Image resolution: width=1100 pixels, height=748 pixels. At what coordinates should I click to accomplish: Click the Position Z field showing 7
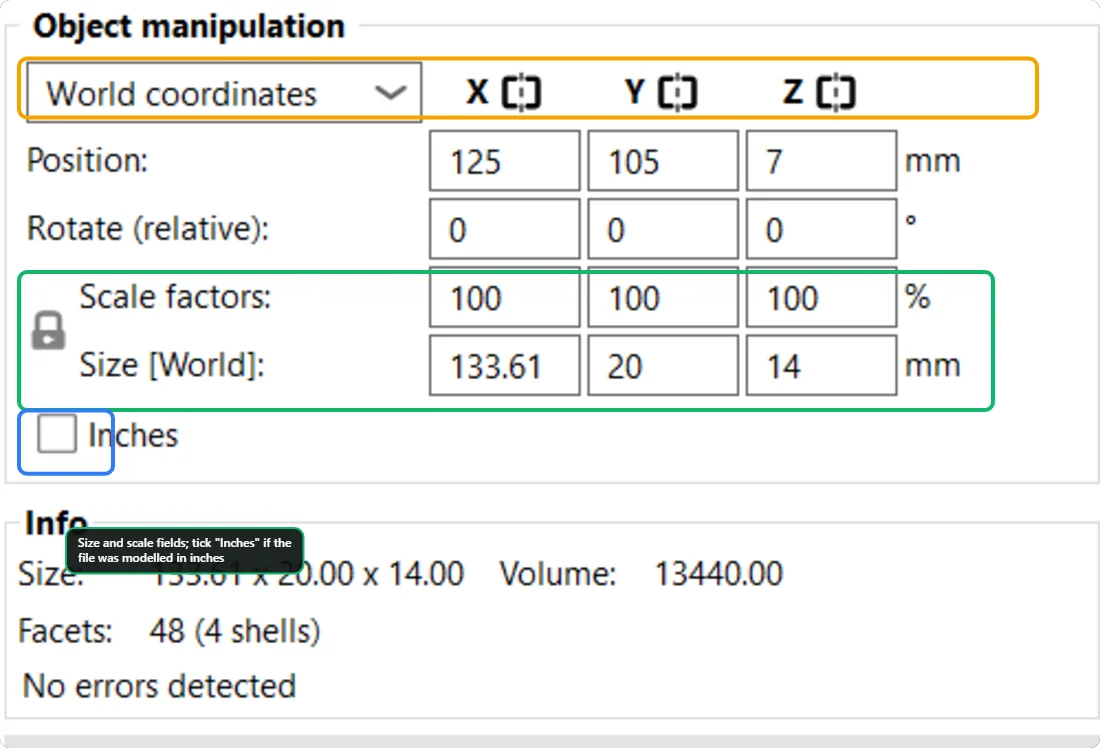click(x=821, y=161)
